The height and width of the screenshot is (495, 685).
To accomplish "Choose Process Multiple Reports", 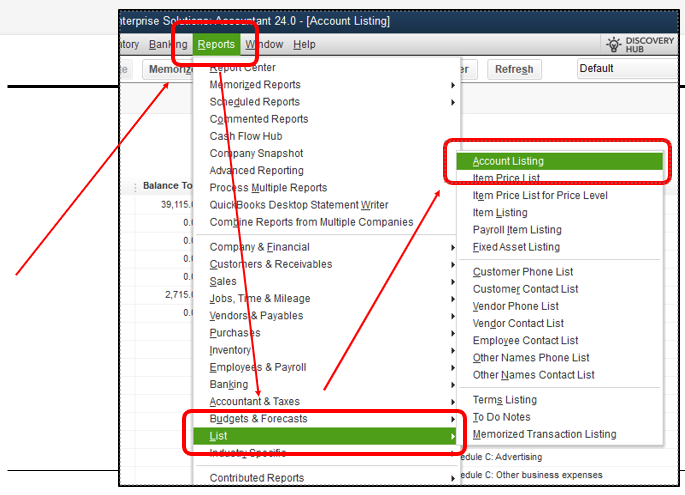I will point(325,187).
